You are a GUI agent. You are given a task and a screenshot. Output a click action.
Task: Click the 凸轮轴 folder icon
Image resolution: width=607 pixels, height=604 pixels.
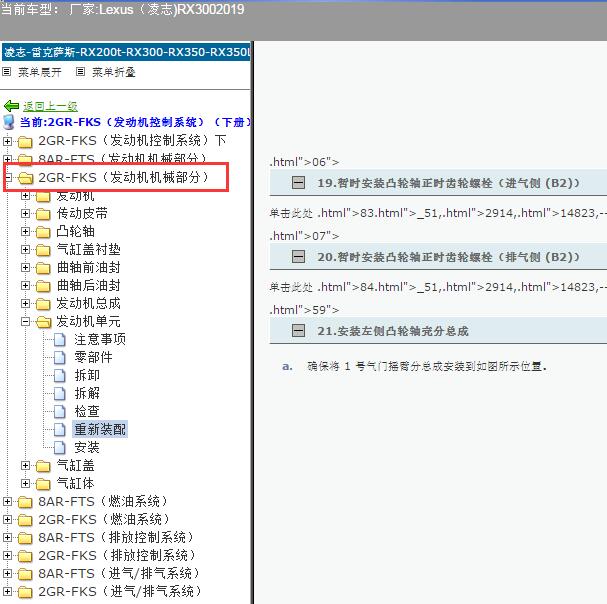click(x=43, y=232)
